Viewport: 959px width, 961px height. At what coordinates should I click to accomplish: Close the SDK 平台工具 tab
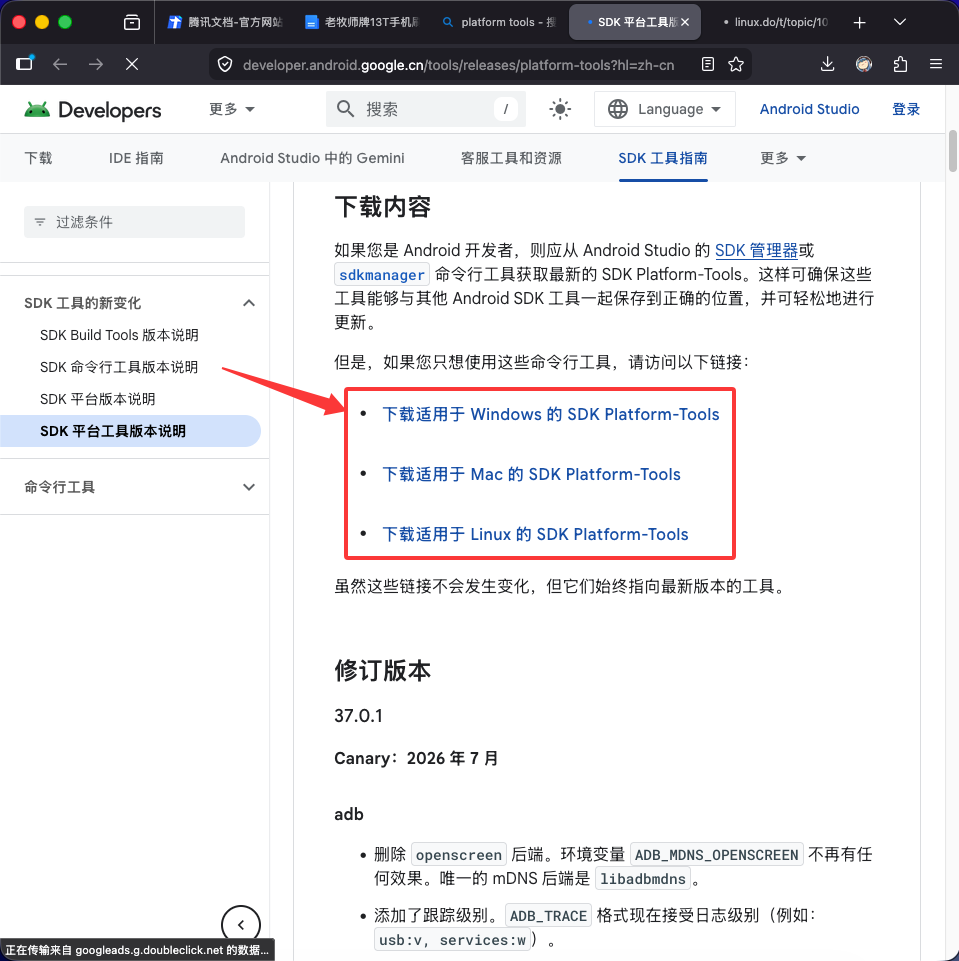(685, 22)
